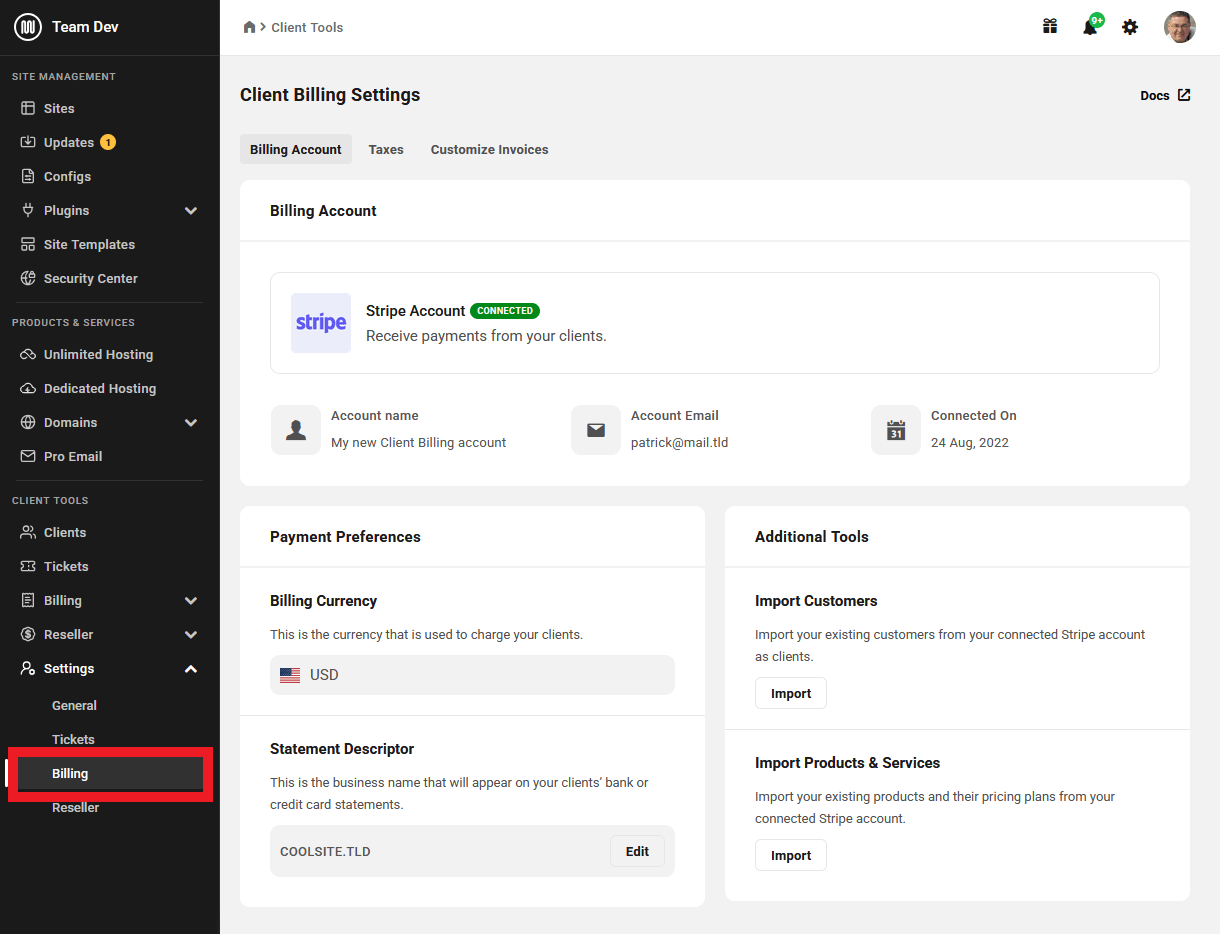Click the Client Tools breadcrumb
The height and width of the screenshot is (934, 1220).
click(x=307, y=27)
